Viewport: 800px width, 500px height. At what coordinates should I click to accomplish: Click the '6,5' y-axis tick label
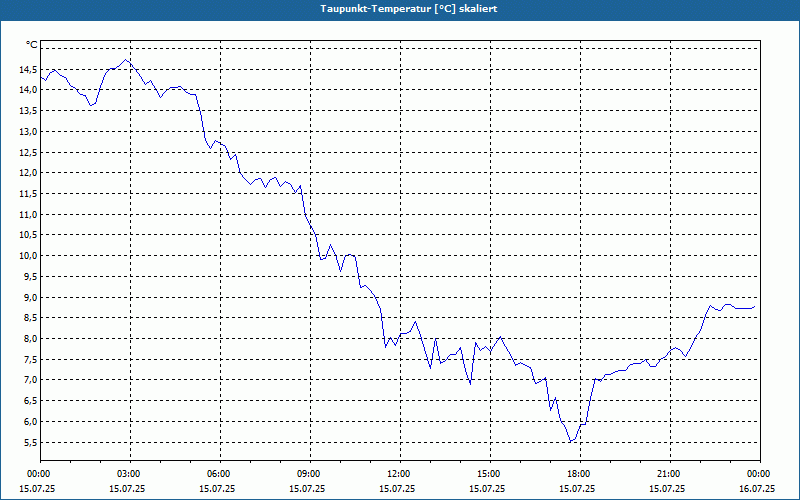point(31,401)
